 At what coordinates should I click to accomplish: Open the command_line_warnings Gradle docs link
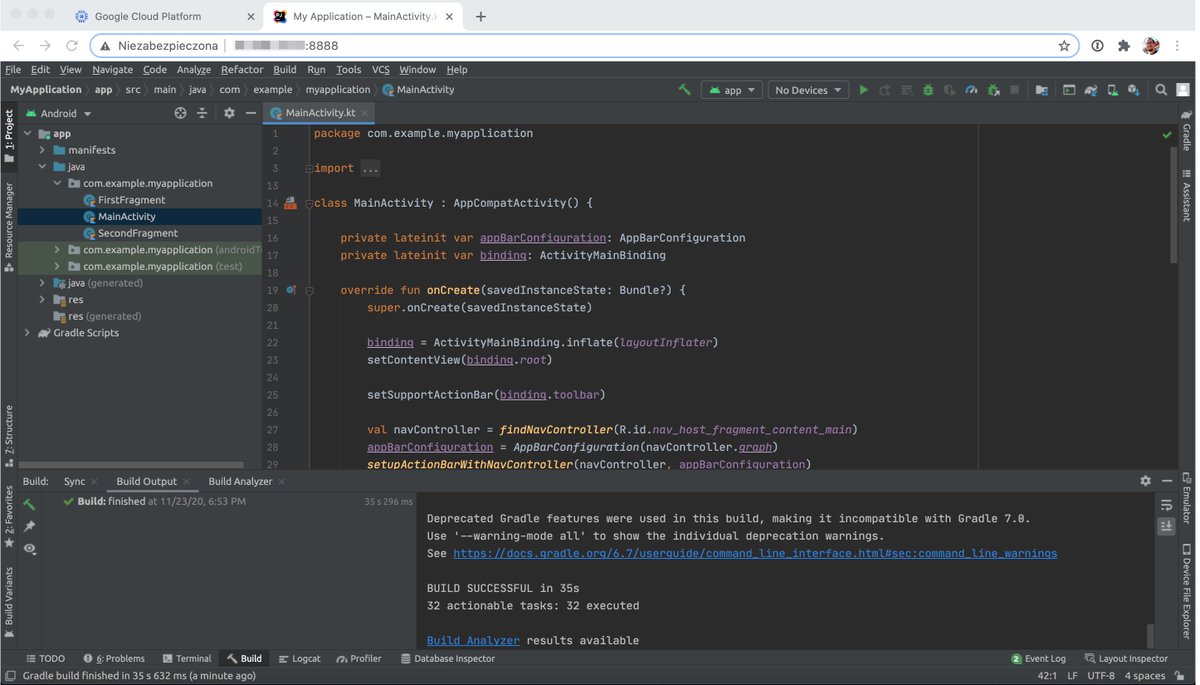(x=755, y=552)
